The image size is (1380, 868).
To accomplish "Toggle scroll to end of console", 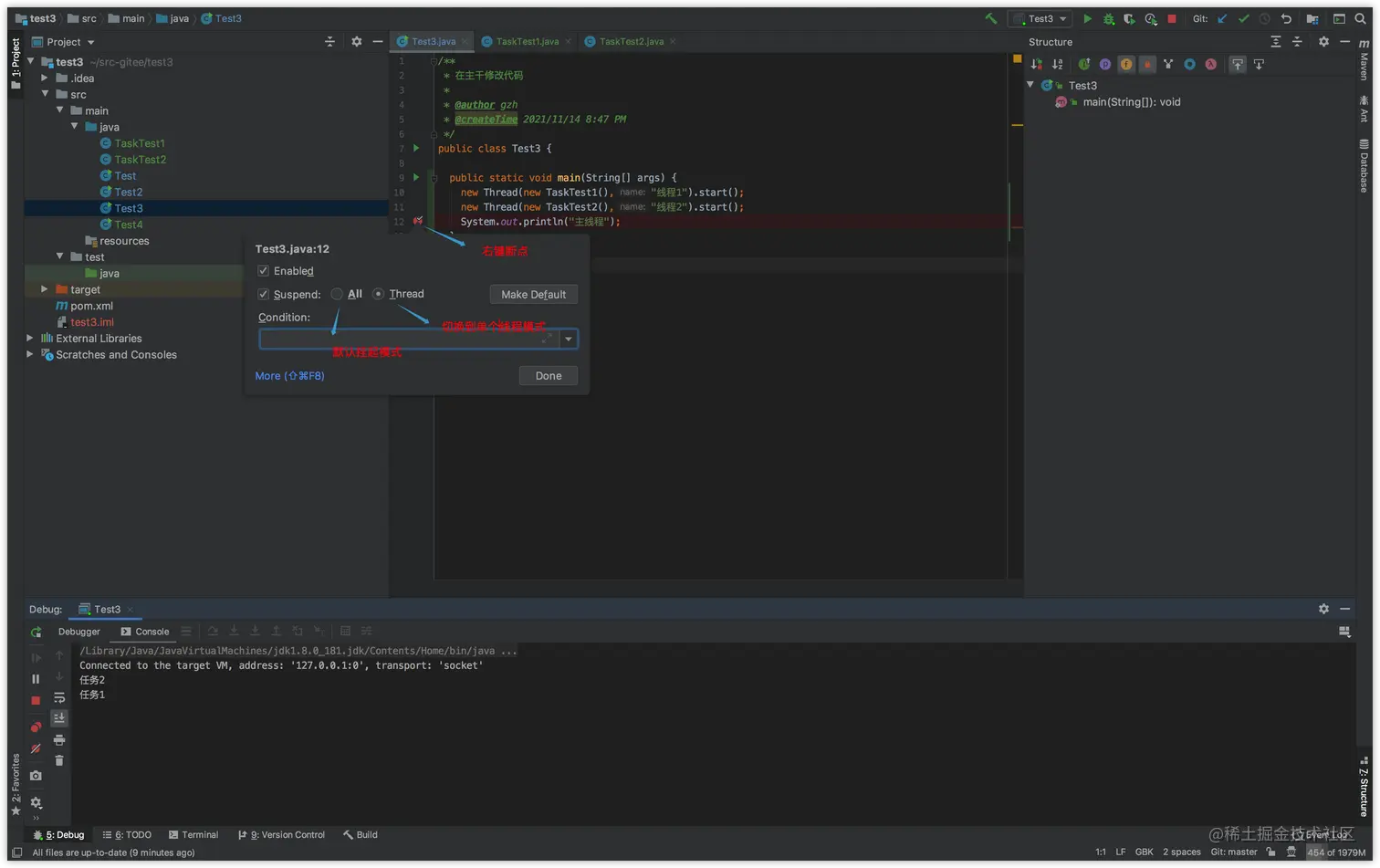I will click(x=59, y=718).
